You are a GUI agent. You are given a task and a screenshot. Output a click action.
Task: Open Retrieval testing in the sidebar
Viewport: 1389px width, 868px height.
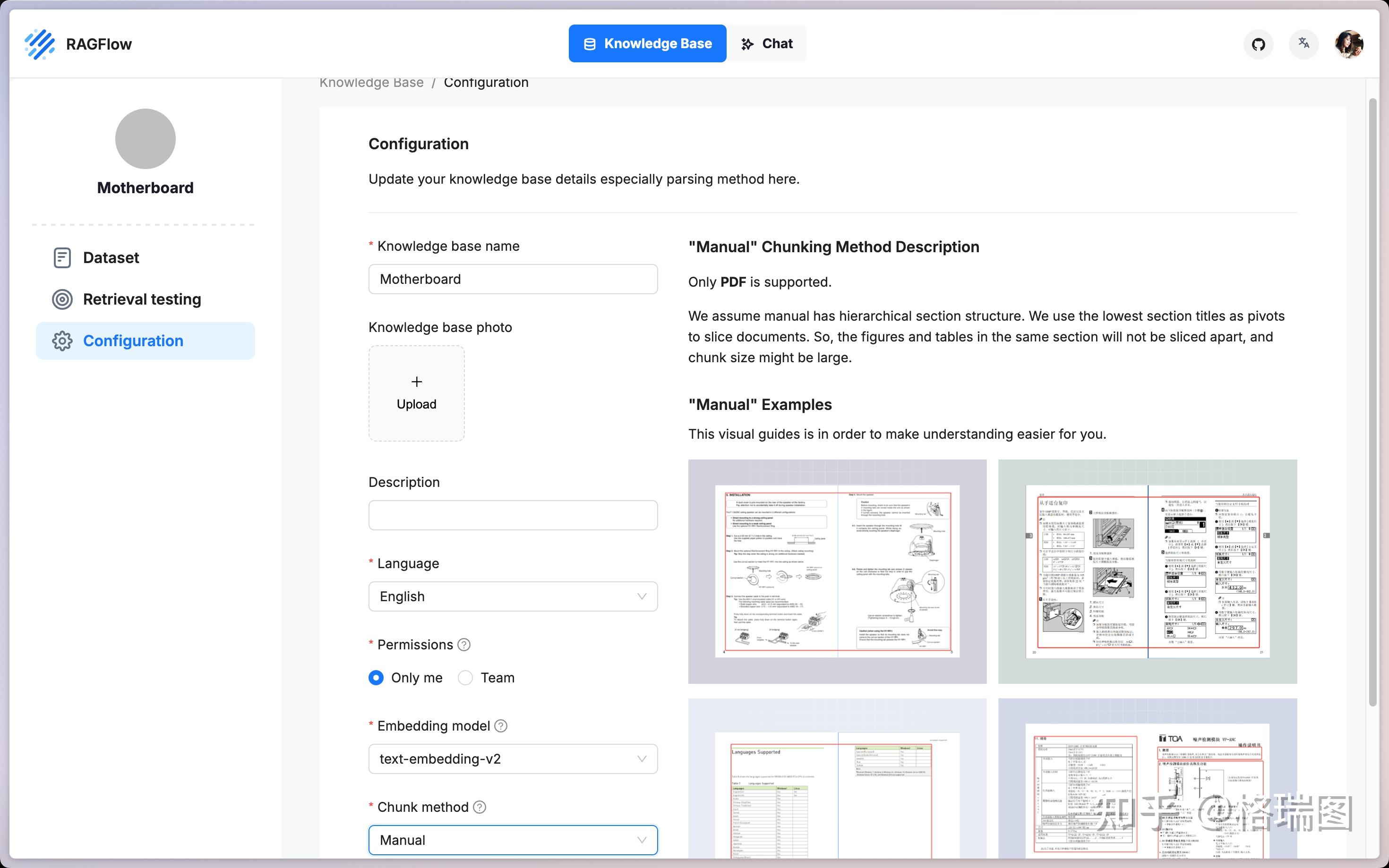tap(145, 299)
